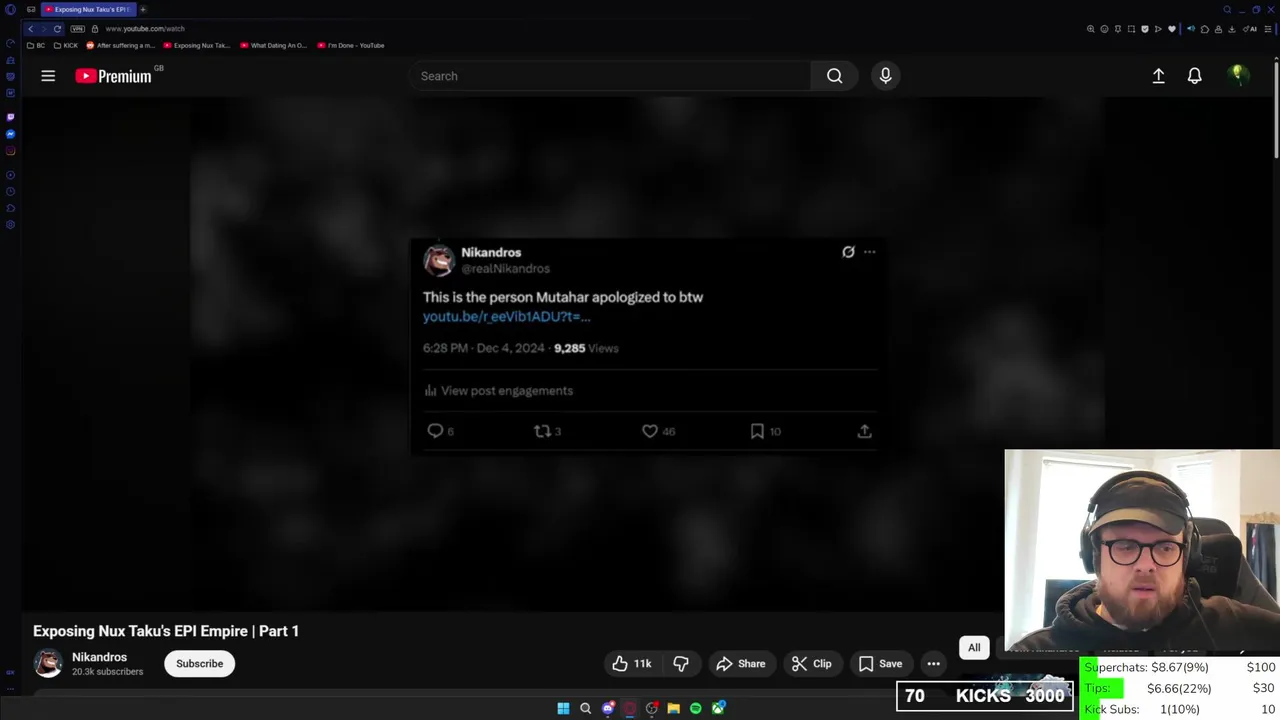The height and width of the screenshot is (720, 1280).
Task: Click the heart bookmark icon in toolbar
Action: click(1172, 29)
